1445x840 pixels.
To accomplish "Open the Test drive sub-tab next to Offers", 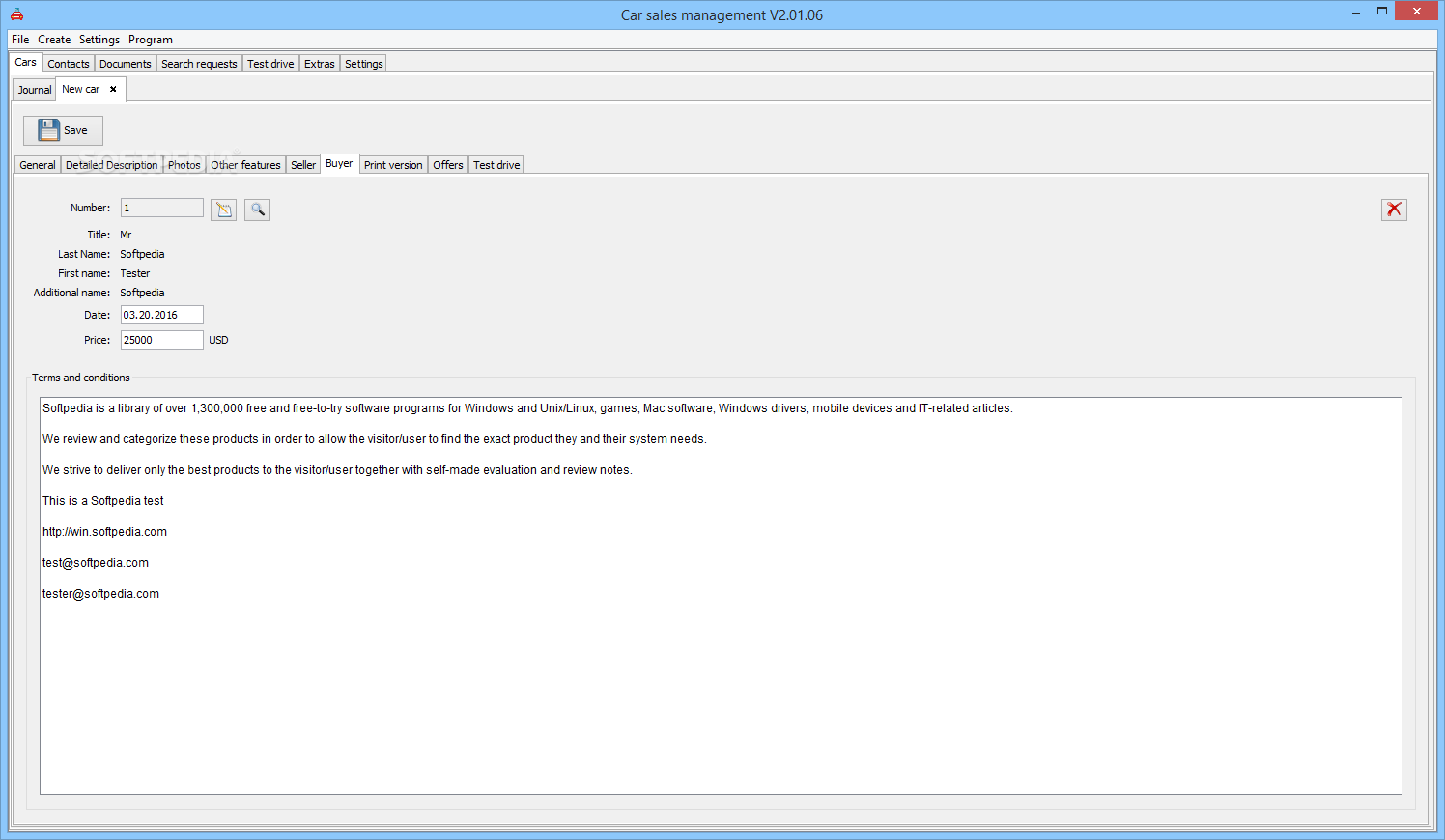I will click(x=496, y=165).
